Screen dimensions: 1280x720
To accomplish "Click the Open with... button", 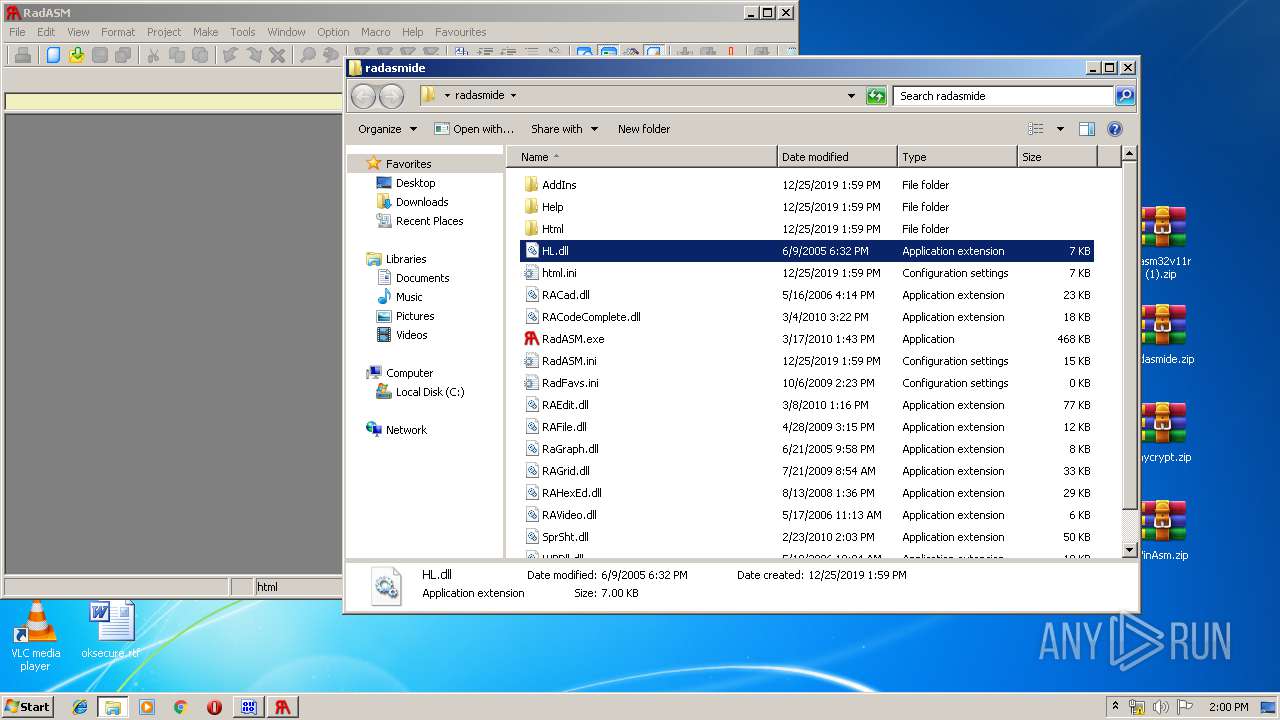I will click(474, 129).
